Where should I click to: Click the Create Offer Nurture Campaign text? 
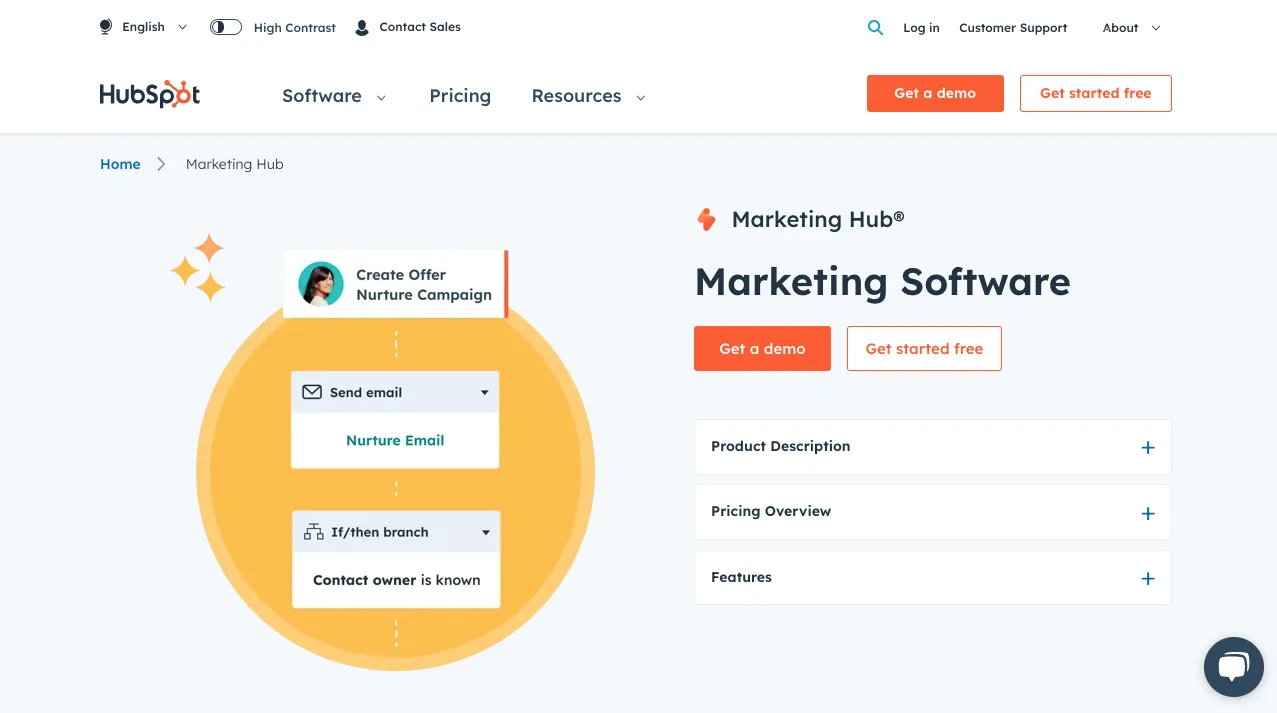point(424,285)
